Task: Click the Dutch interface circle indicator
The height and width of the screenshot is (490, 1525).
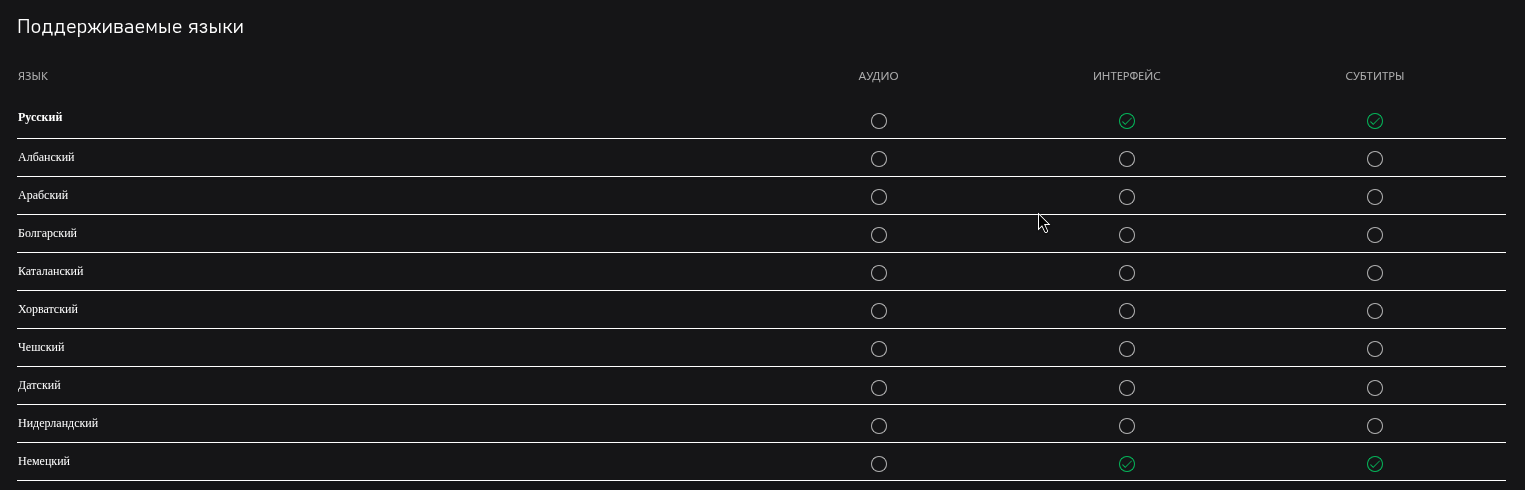Action: (1127, 426)
